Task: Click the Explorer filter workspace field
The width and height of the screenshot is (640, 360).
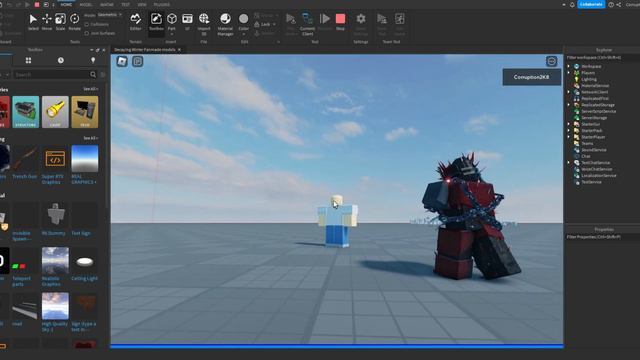Action: click(602, 58)
